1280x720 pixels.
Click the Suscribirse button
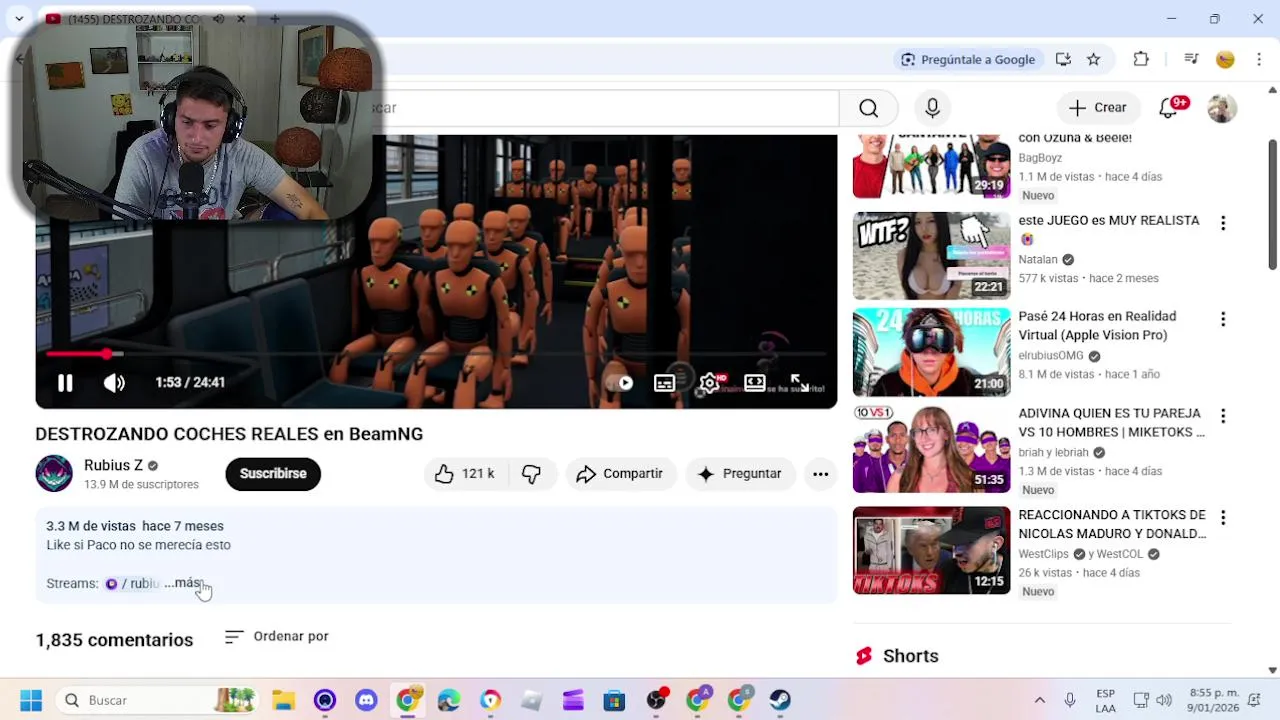pos(273,473)
